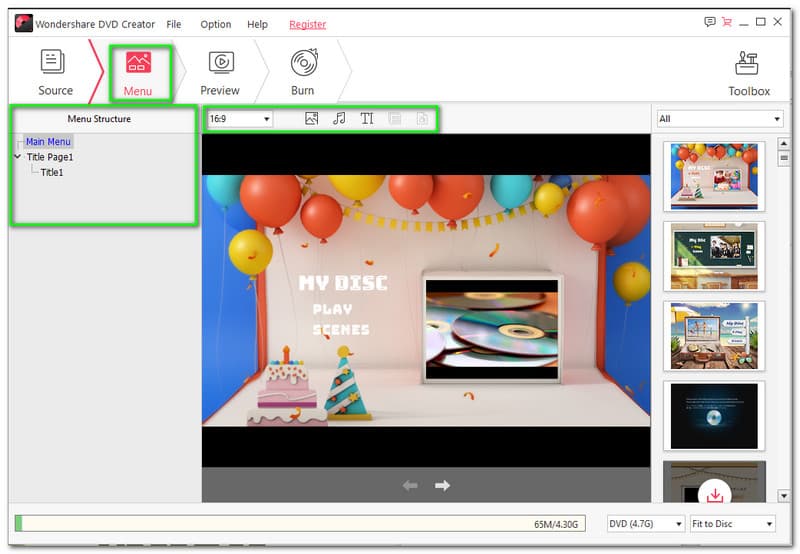Open the 16:9 aspect ratio dropdown
800x554 pixels.
coord(239,119)
